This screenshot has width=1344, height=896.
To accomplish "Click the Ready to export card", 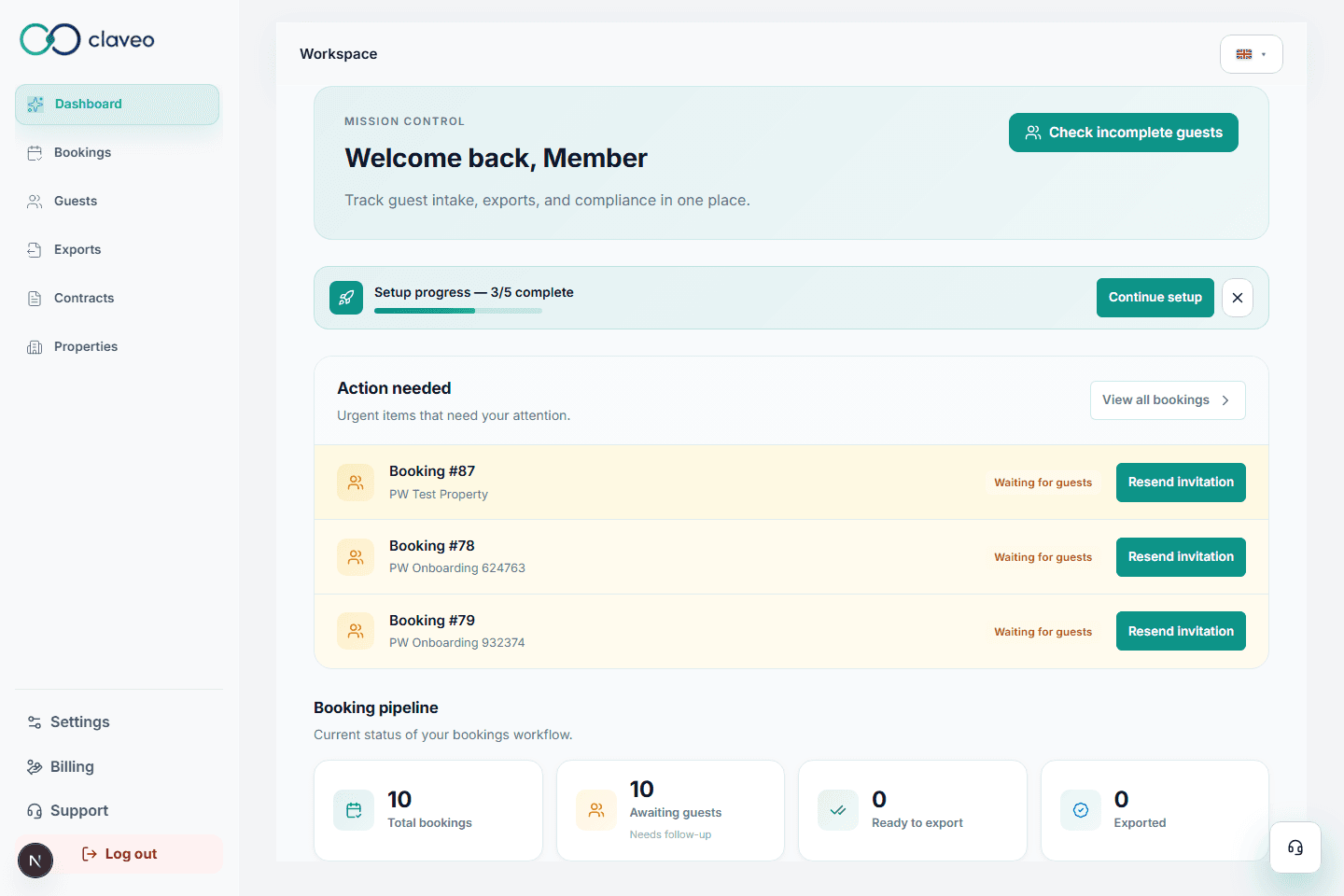I will pyautogui.click(x=913, y=810).
